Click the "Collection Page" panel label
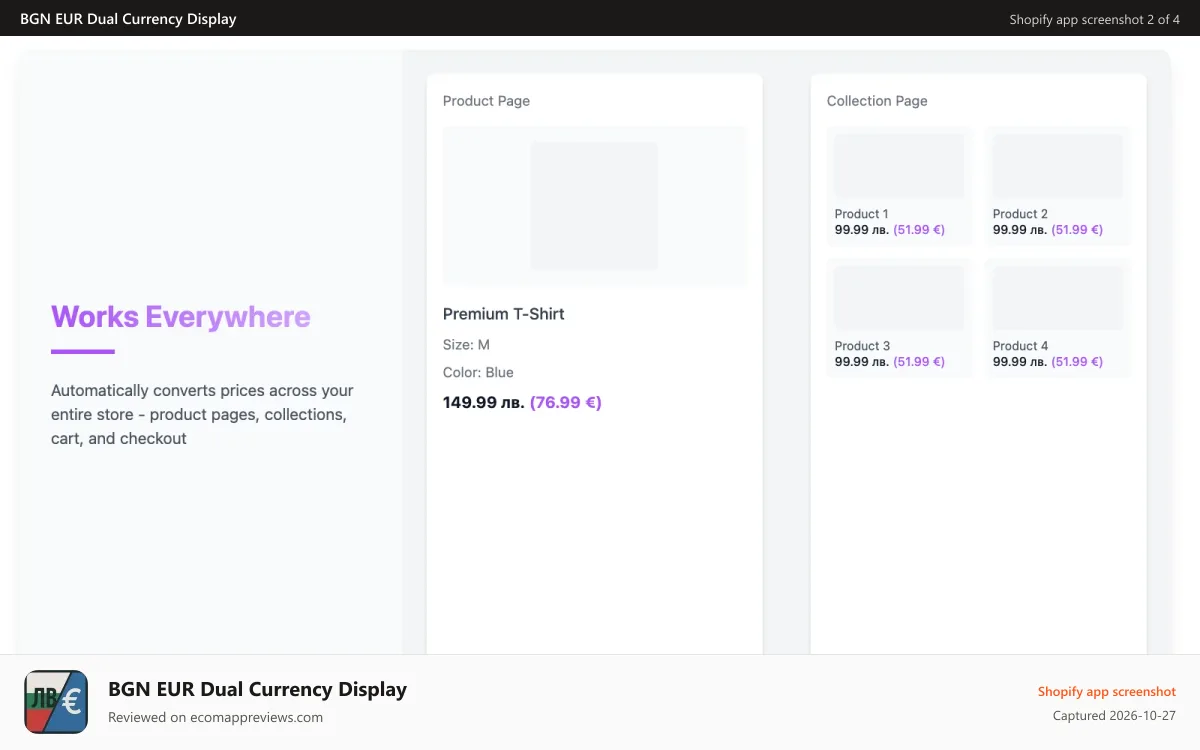The width and height of the screenshot is (1200, 750). (x=877, y=101)
